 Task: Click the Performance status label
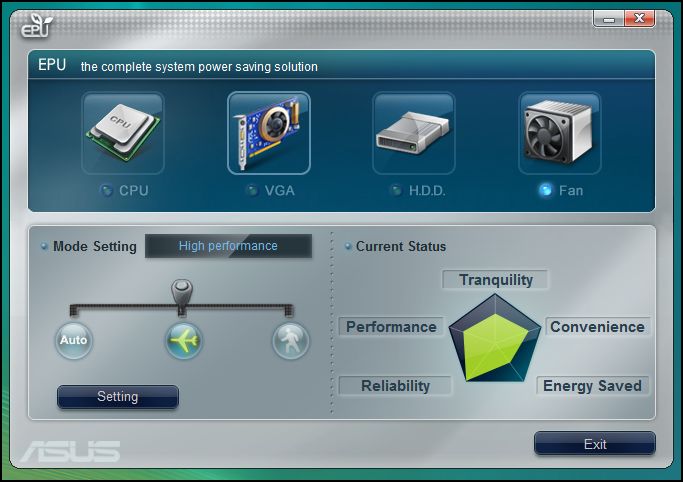[391, 327]
